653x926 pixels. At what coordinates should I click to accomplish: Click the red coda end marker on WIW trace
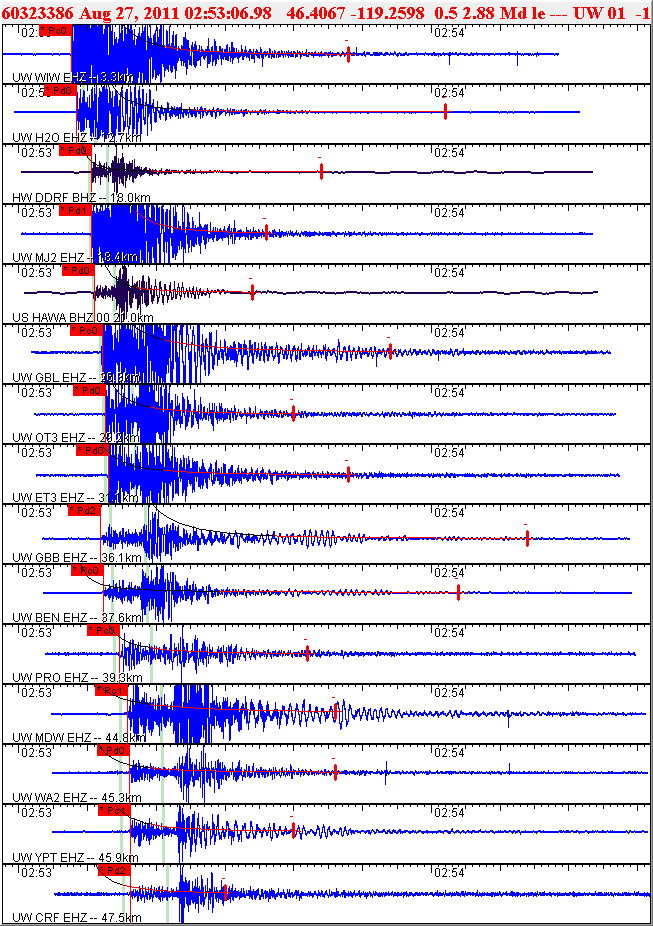(348, 54)
